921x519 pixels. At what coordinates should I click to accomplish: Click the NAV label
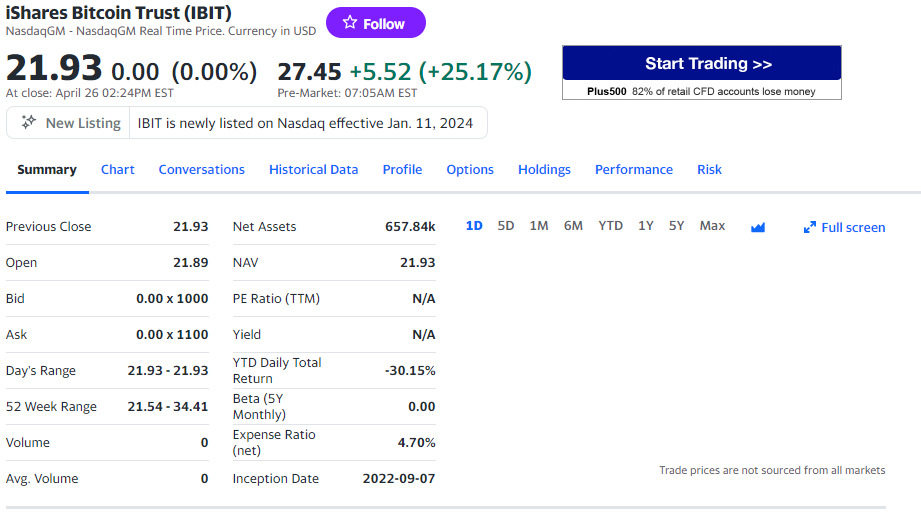click(246, 262)
